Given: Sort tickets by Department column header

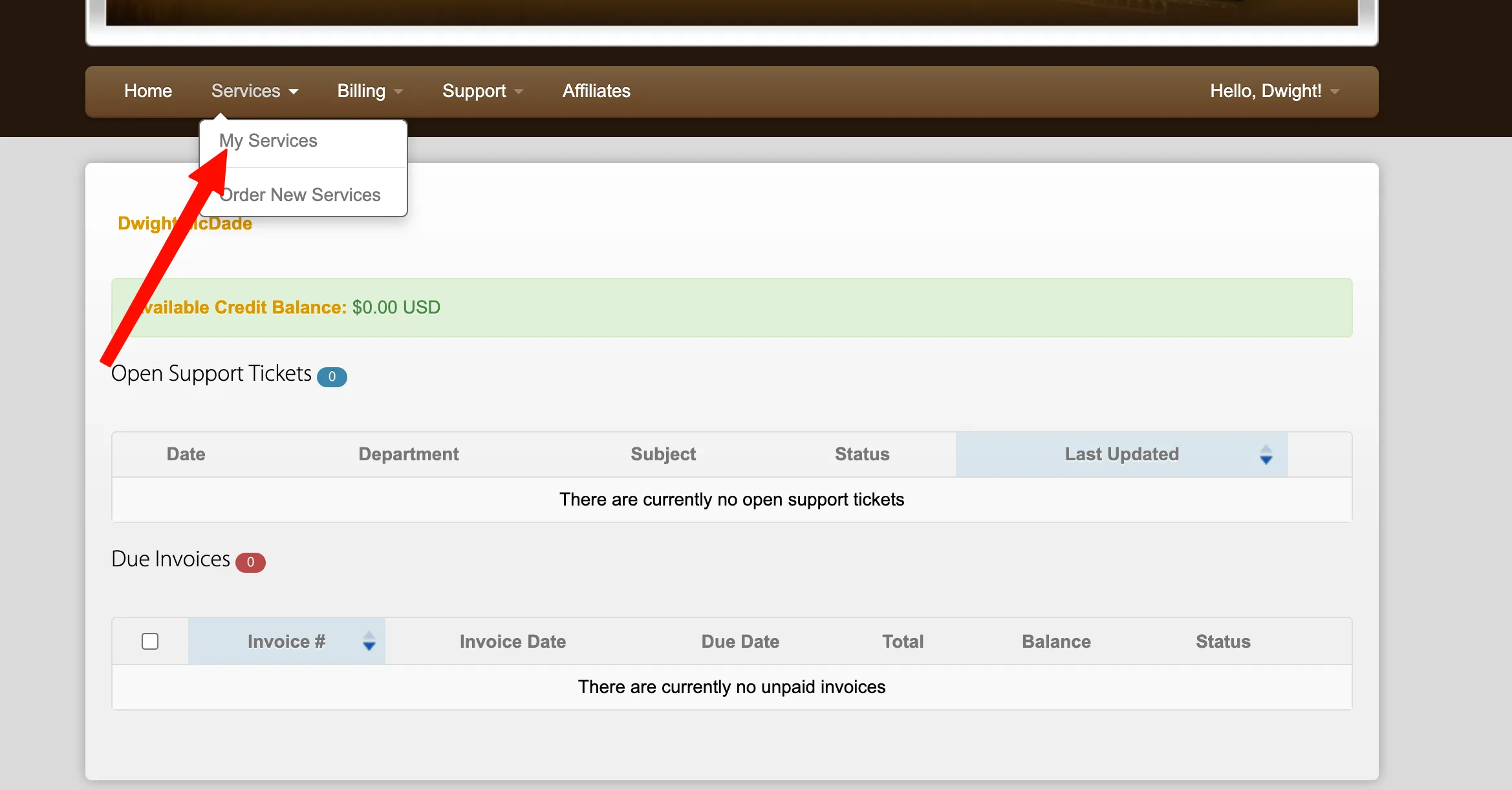Looking at the screenshot, I should 409,454.
